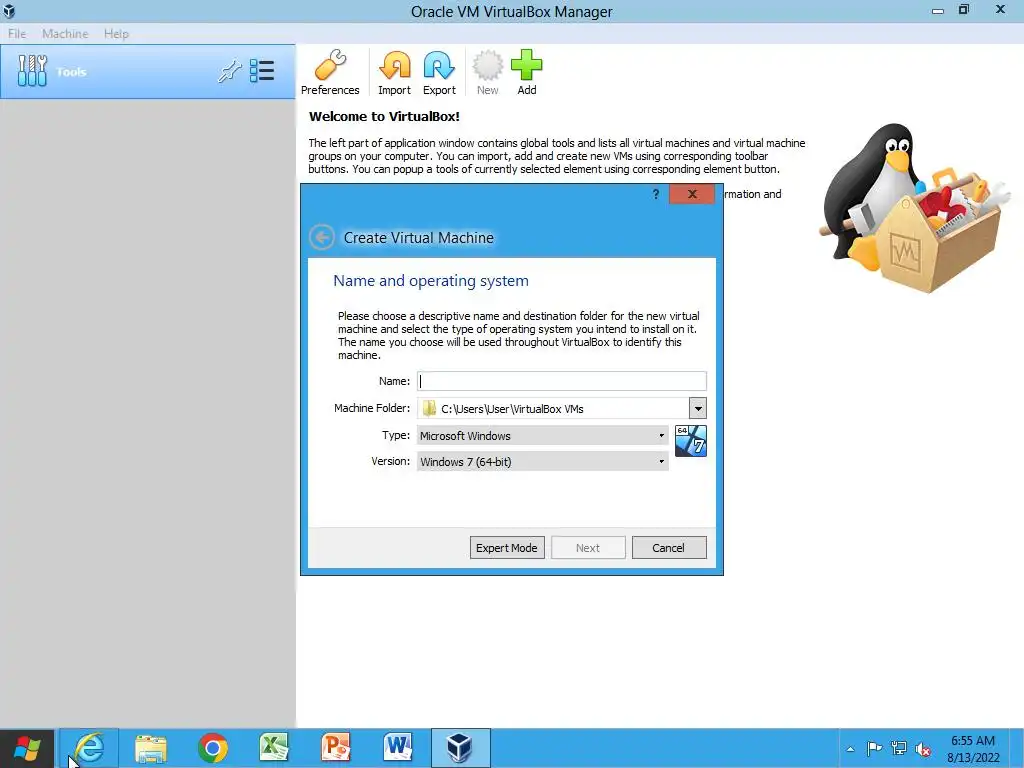Open the File menu
The image size is (1024, 768).
click(x=17, y=34)
